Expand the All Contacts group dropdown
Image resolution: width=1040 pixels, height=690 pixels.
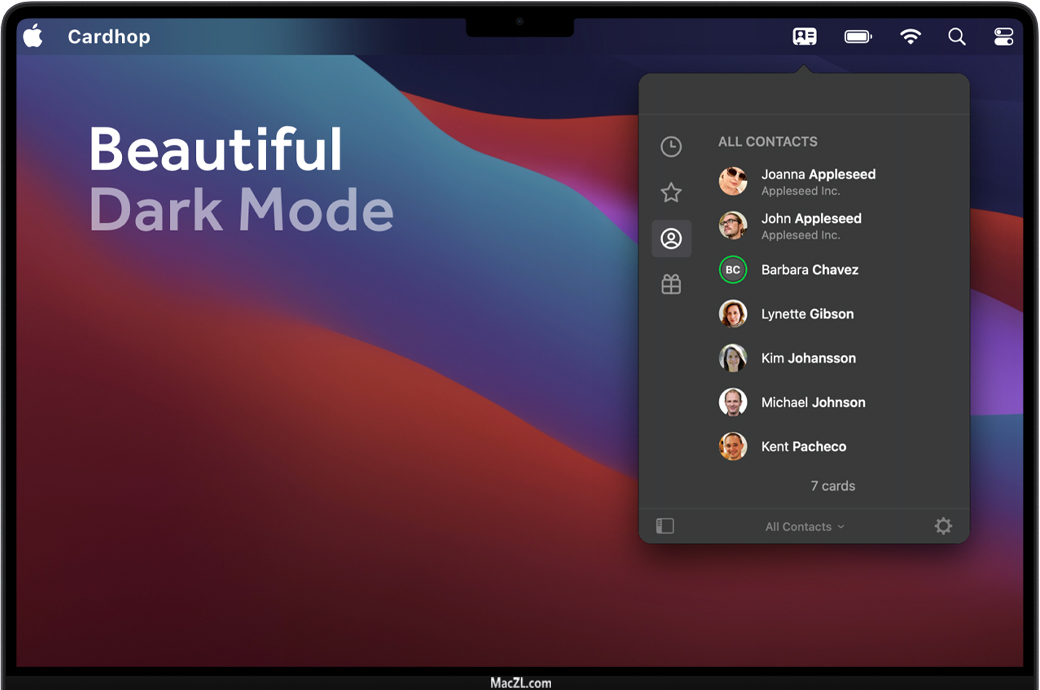point(805,527)
